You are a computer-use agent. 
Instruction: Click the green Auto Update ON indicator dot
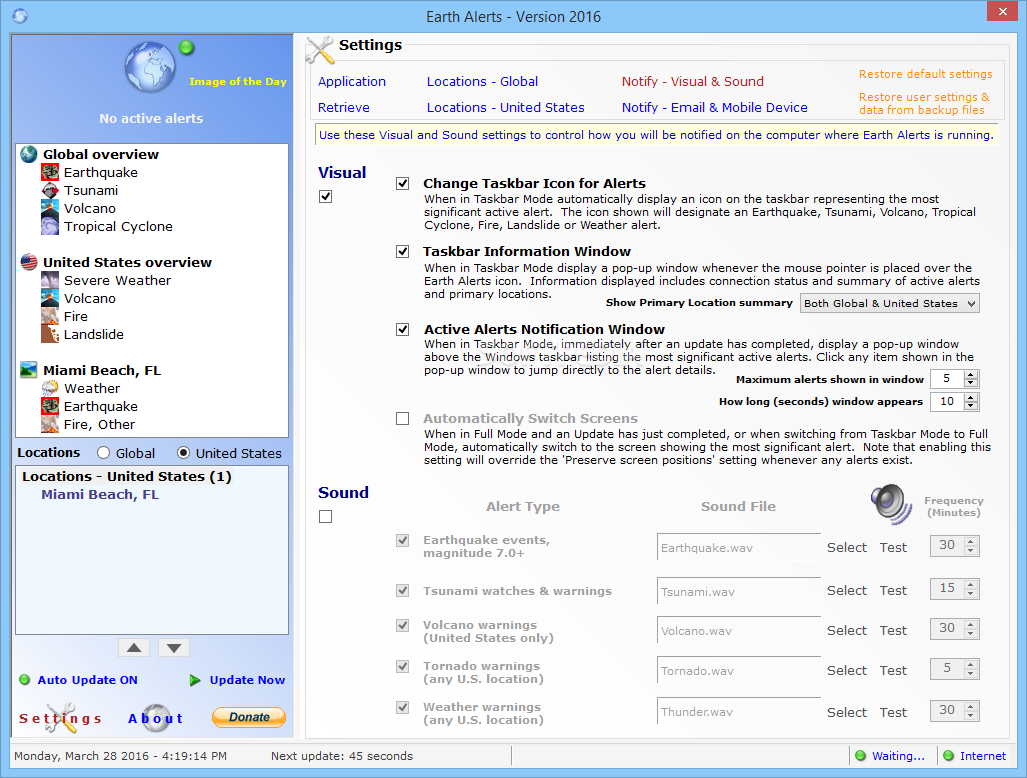click(x=25, y=680)
